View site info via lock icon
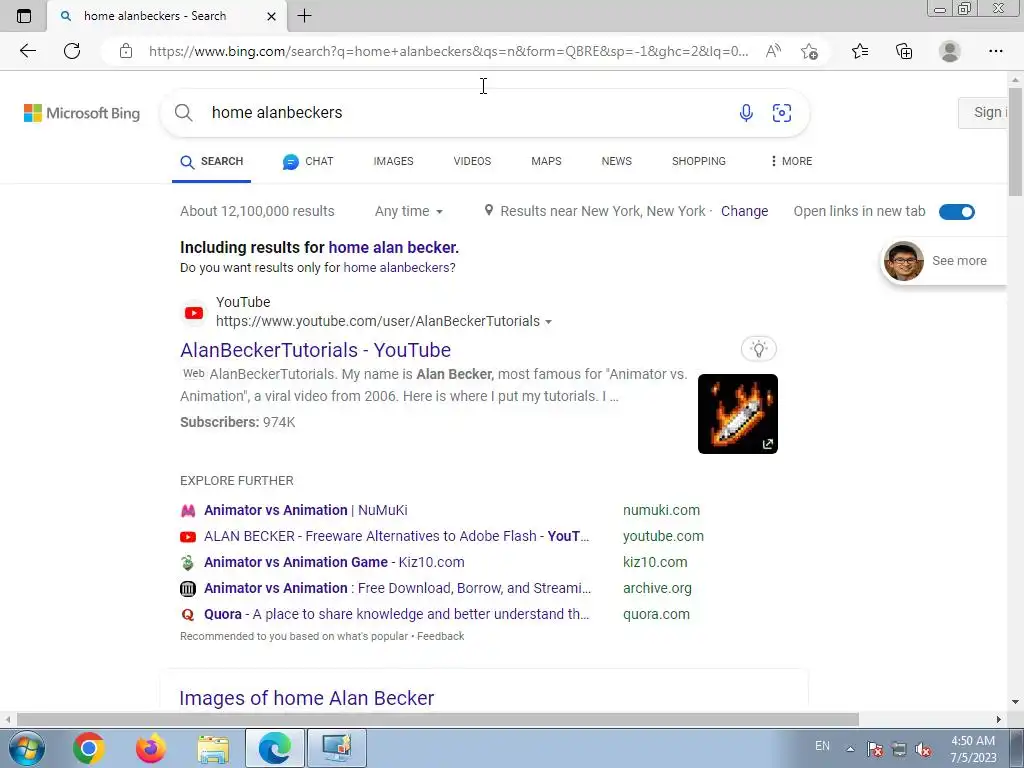The width and height of the screenshot is (1024, 768). 126,51
